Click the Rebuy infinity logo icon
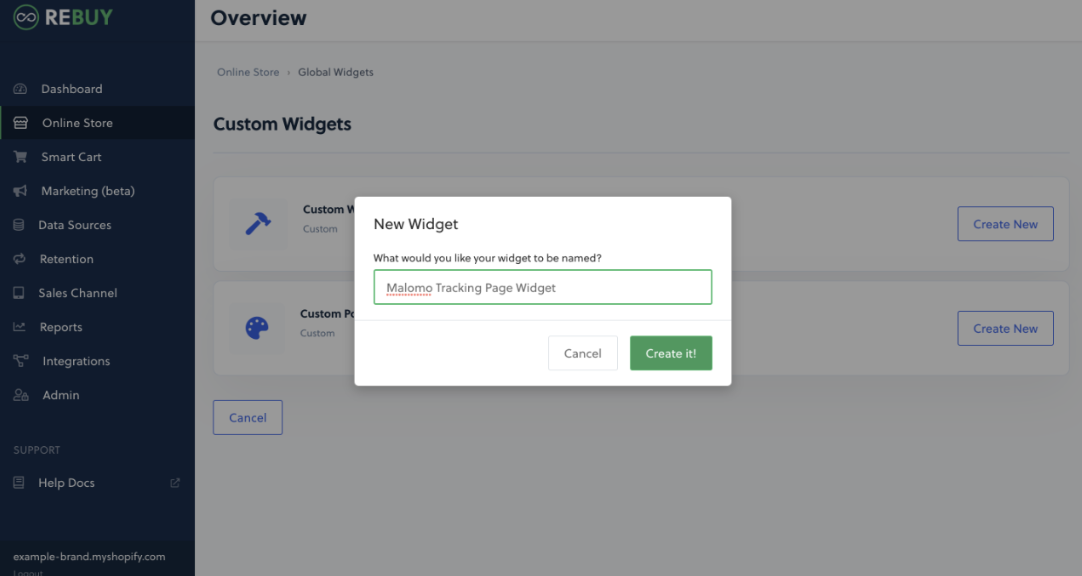 pos(26,17)
